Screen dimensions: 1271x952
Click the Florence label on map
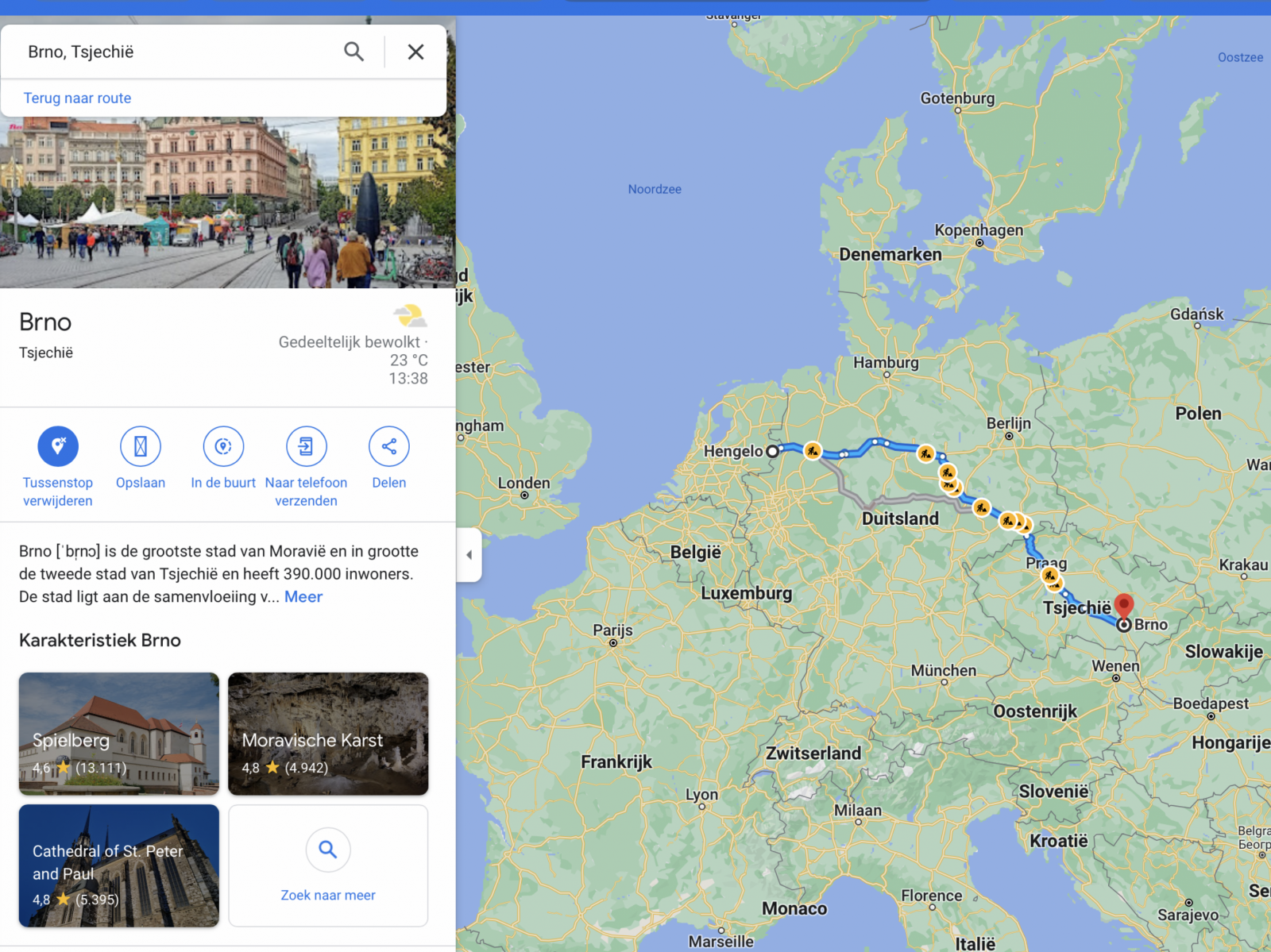pos(931,896)
